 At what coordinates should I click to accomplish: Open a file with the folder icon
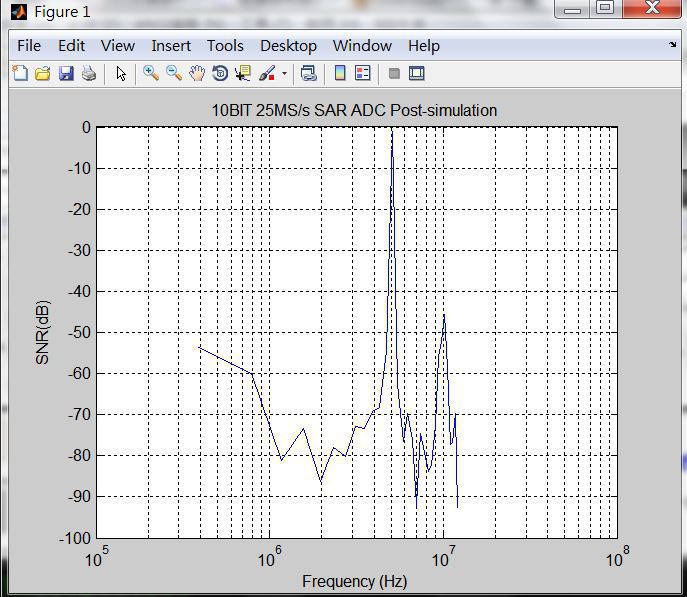pos(43,73)
